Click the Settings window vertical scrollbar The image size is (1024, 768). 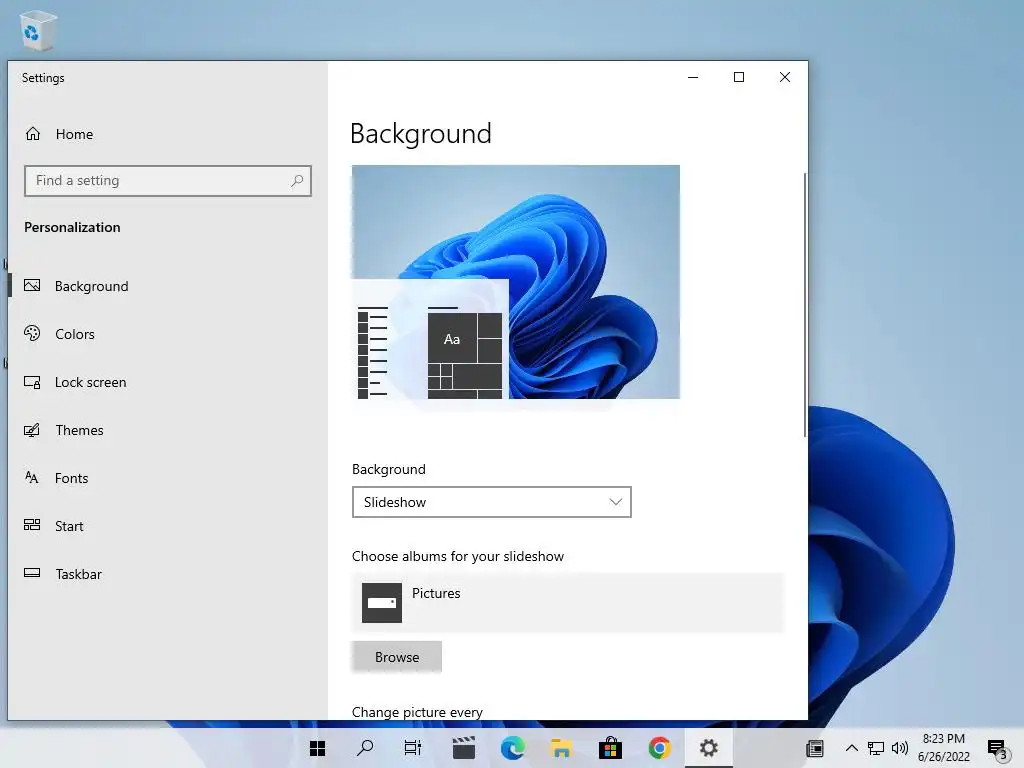click(x=805, y=305)
